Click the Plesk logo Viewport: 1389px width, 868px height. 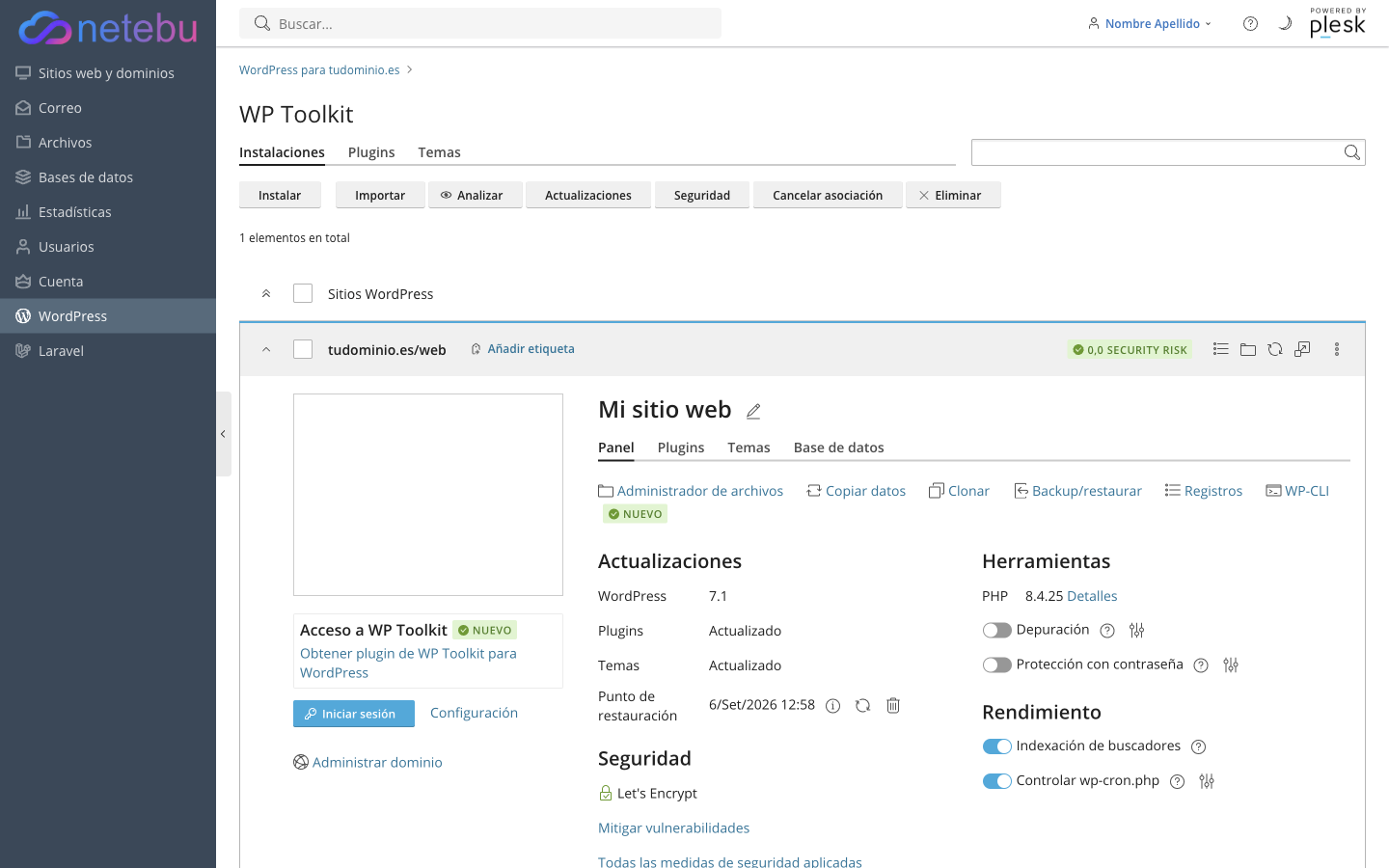pyautogui.click(x=1337, y=22)
